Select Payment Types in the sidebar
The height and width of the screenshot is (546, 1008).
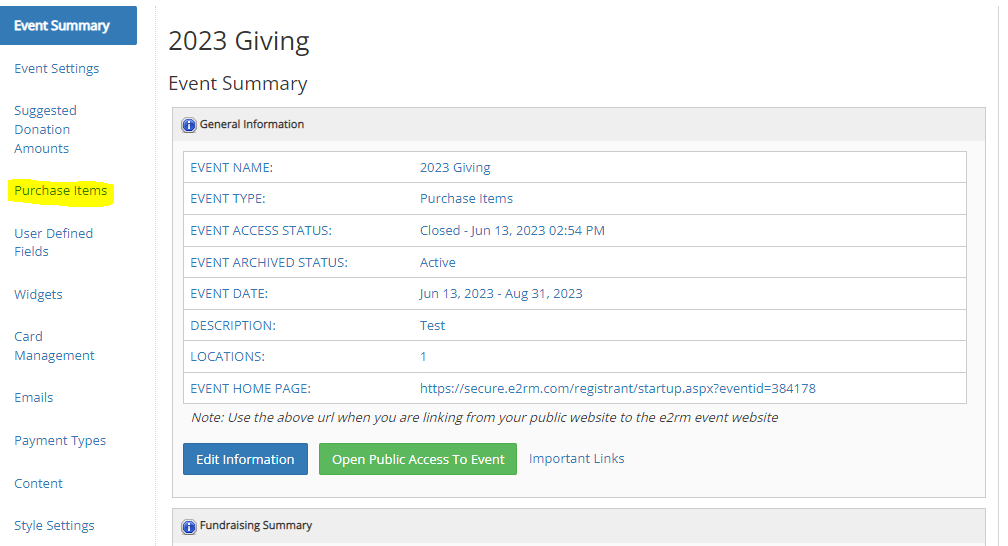pyautogui.click(x=60, y=441)
